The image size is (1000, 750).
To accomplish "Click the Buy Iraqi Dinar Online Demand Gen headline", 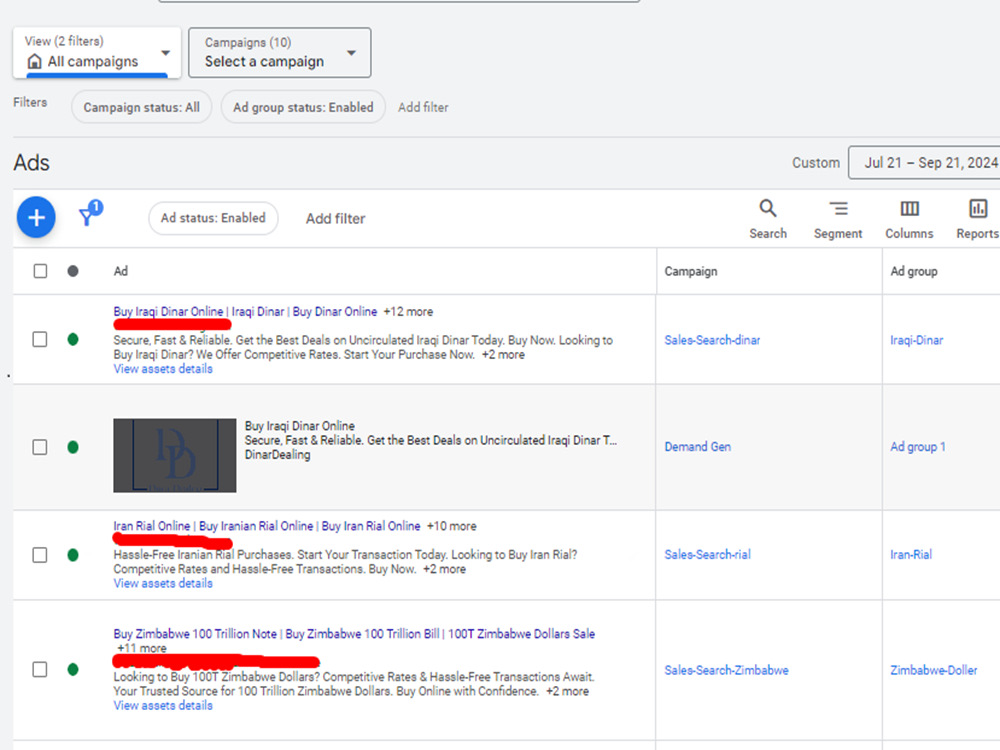I will [x=300, y=425].
